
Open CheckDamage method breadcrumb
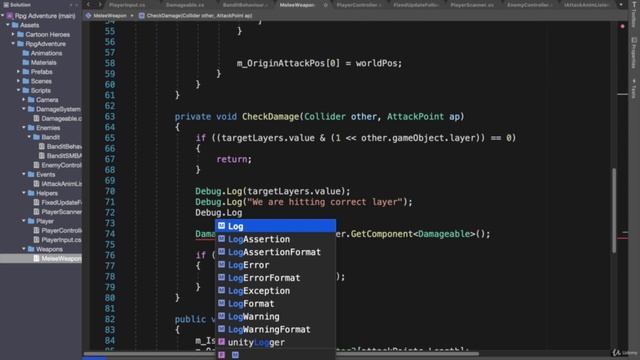(196, 16)
